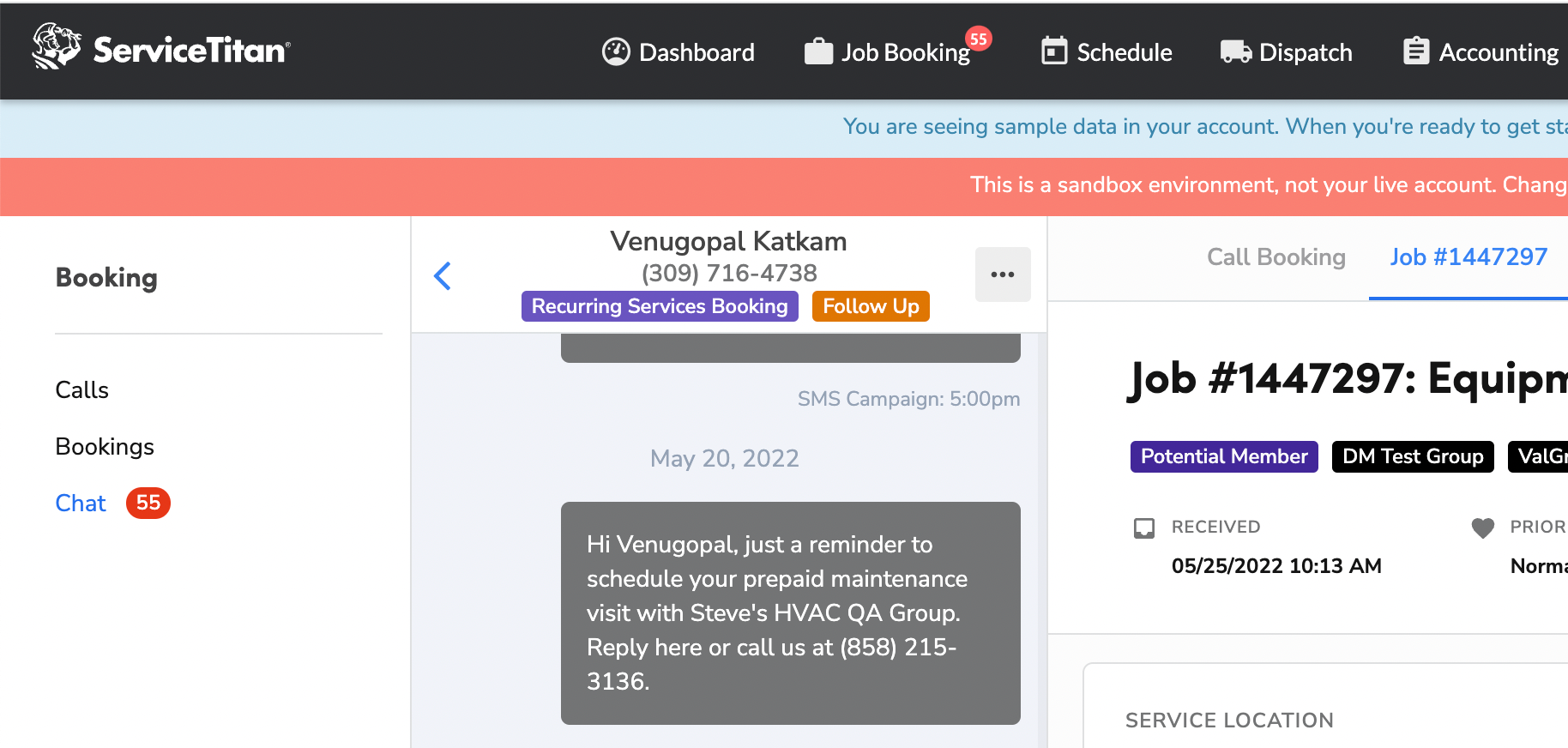
Task: Click the Priority heart icon
Action: [1483, 528]
